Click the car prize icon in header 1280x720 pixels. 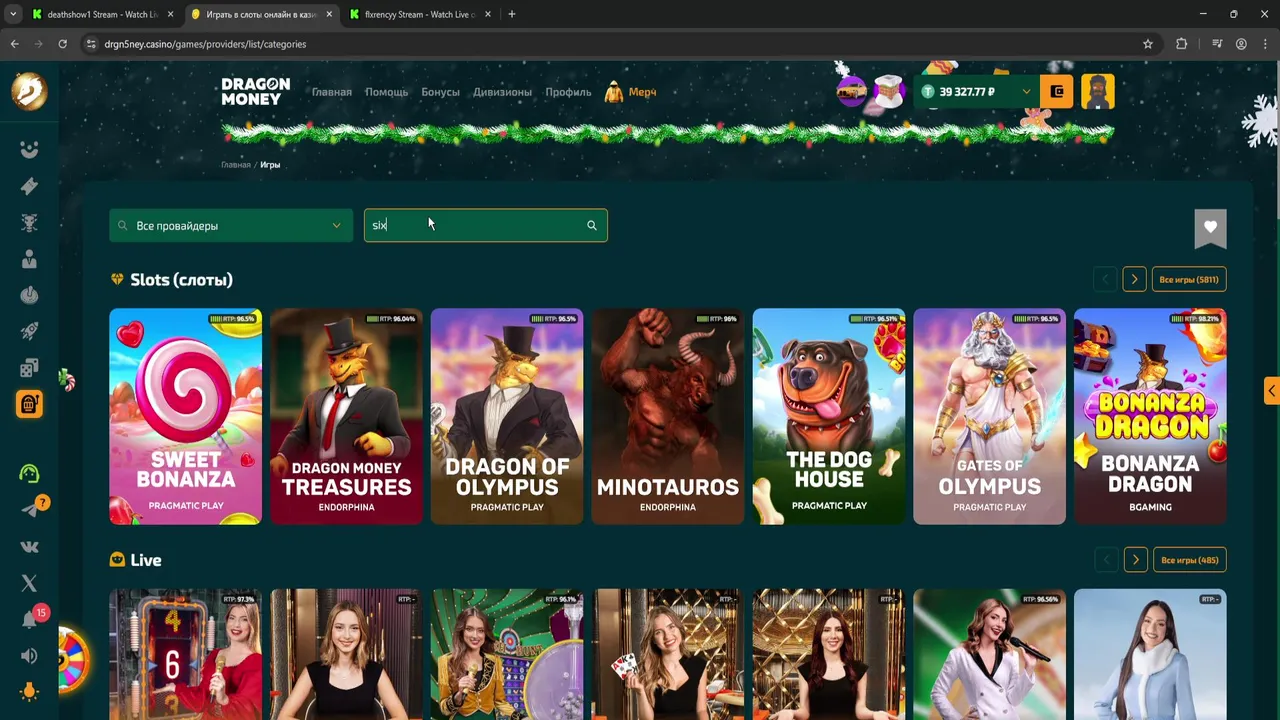click(851, 92)
